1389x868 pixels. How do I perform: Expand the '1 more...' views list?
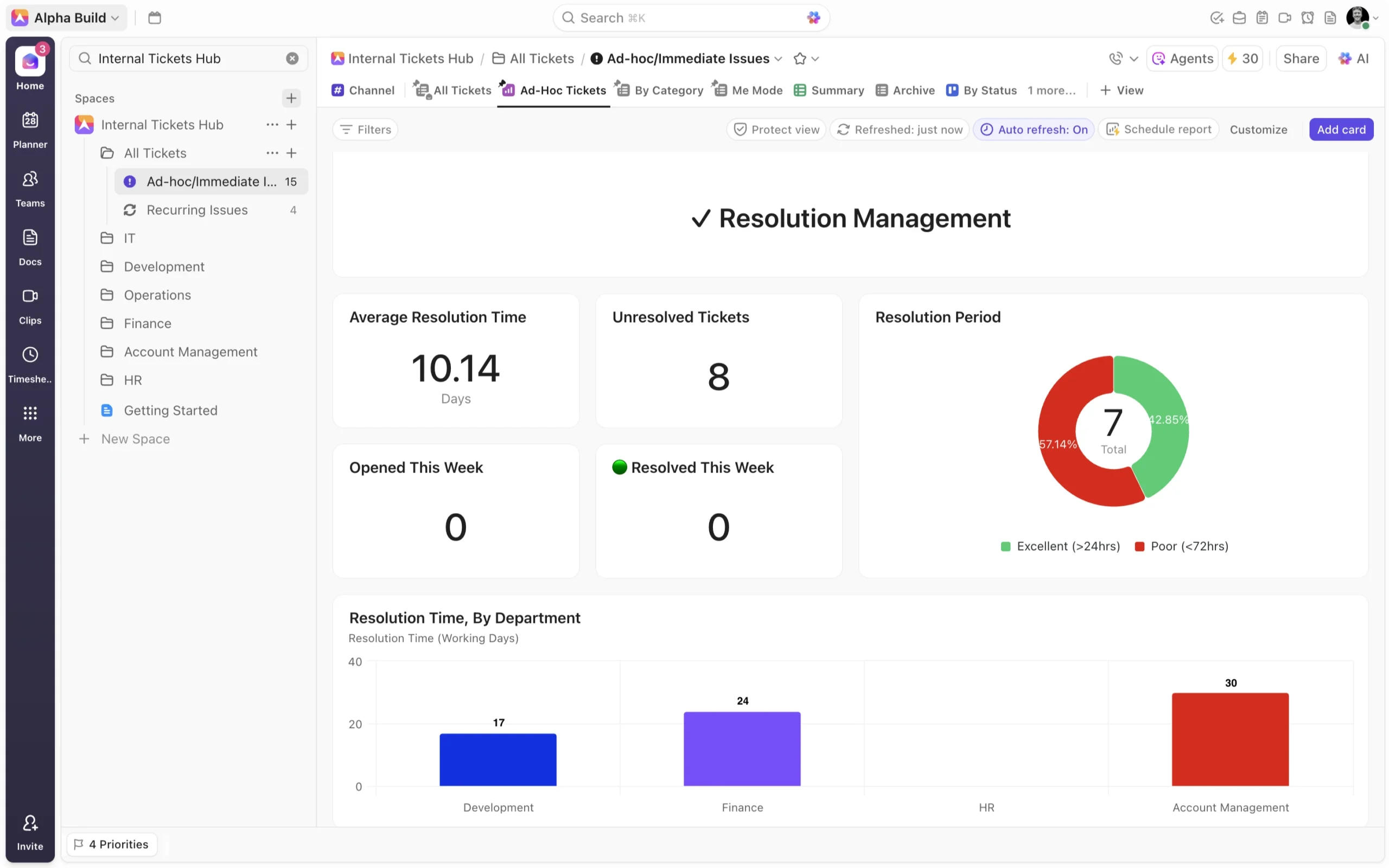(1051, 90)
